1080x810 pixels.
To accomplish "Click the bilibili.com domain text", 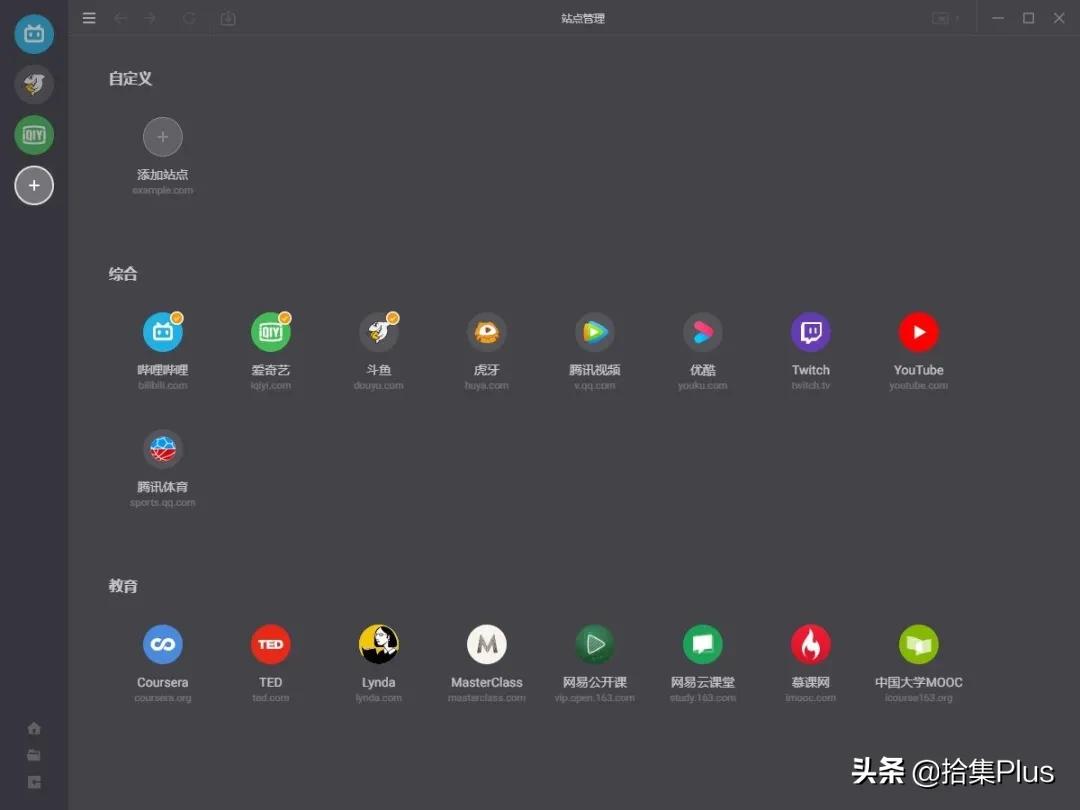I will 163,386.
